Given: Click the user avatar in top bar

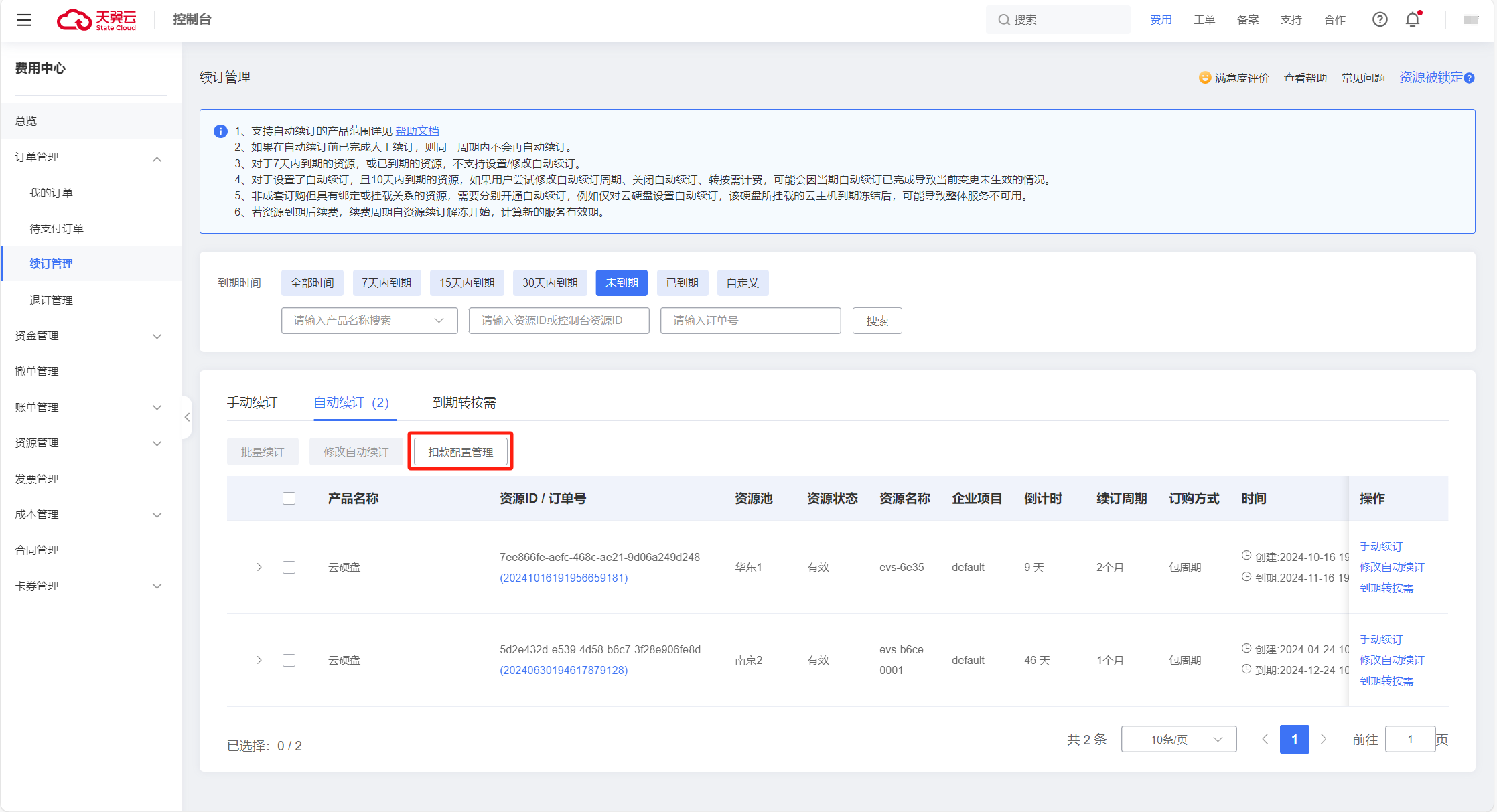Looking at the screenshot, I should click(x=1471, y=20).
